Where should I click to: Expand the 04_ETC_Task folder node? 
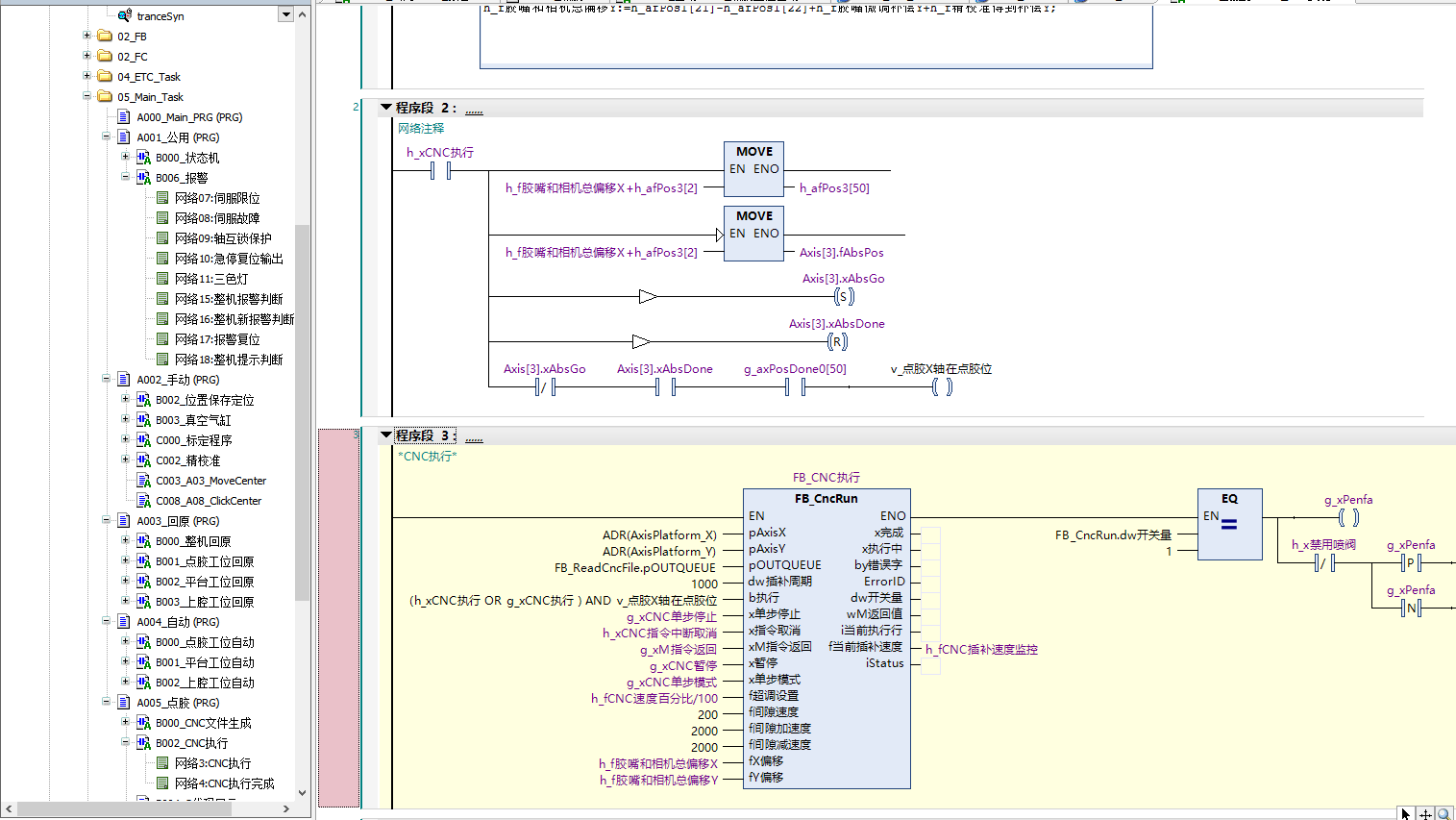coord(86,76)
